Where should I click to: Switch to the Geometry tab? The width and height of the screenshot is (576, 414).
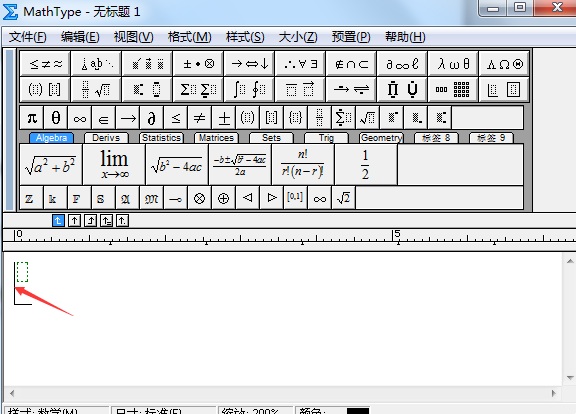click(381, 138)
